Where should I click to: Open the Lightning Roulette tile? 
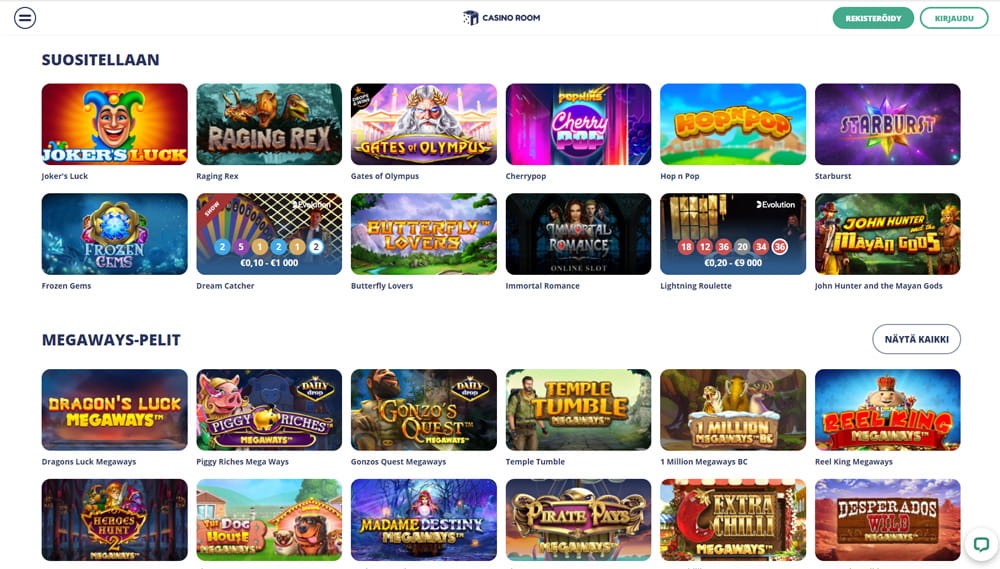(x=733, y=234)
